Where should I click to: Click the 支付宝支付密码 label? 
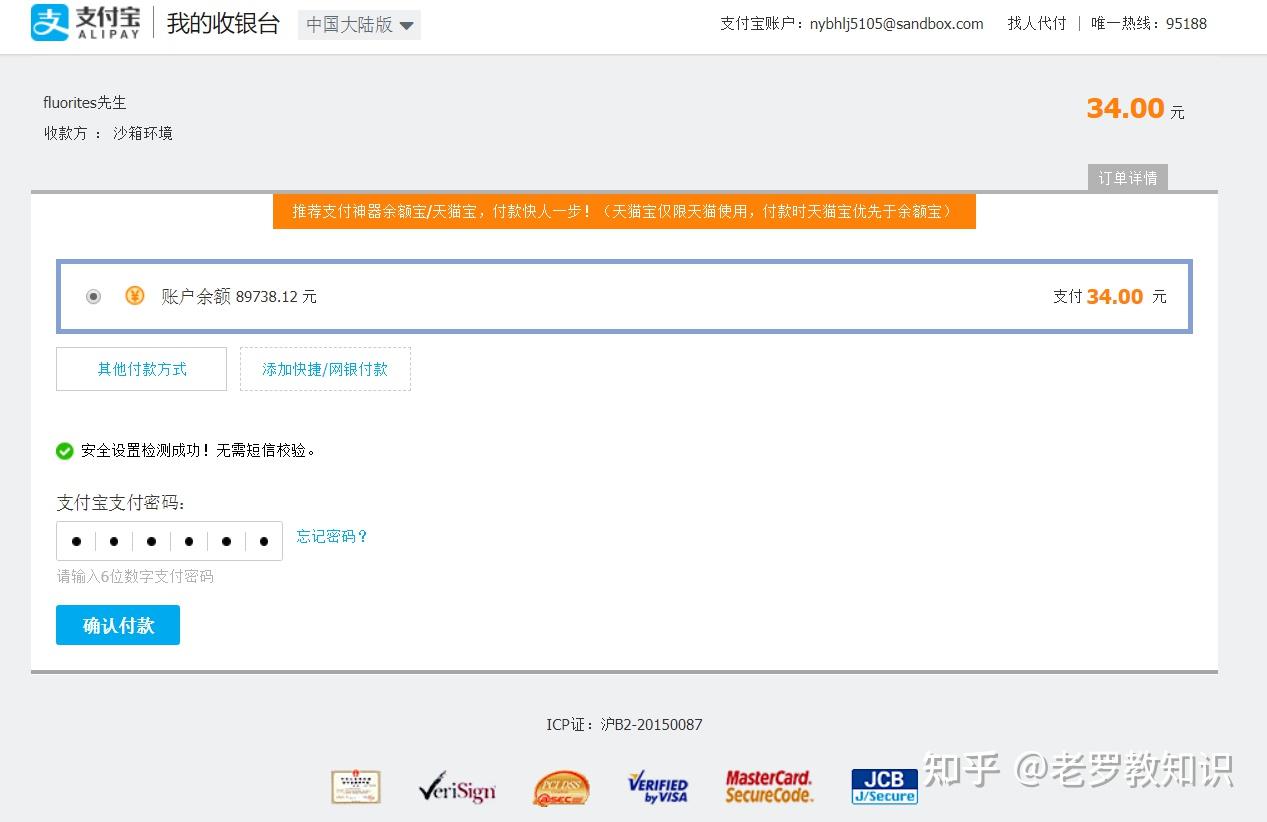coord(121,502)
